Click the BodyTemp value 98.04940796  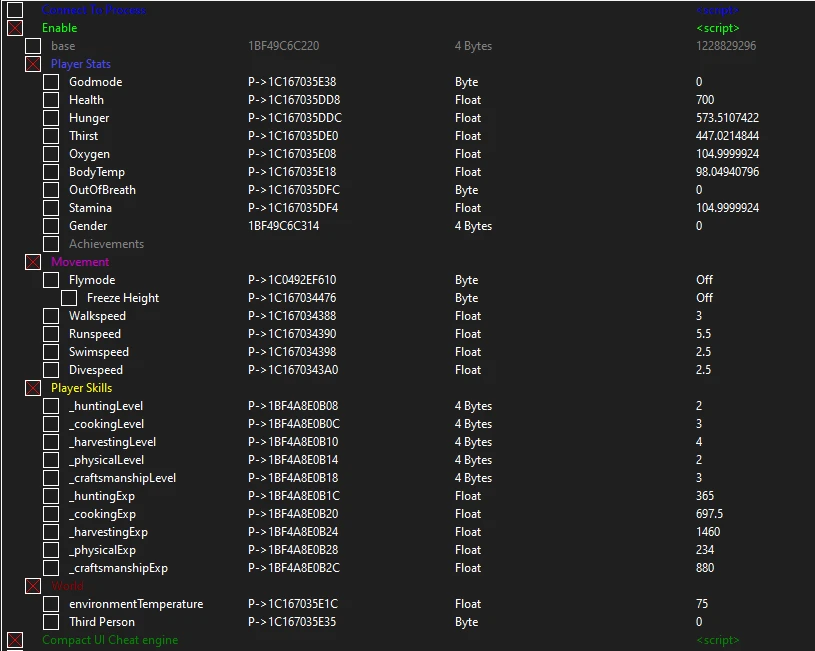tap(727, 172)
